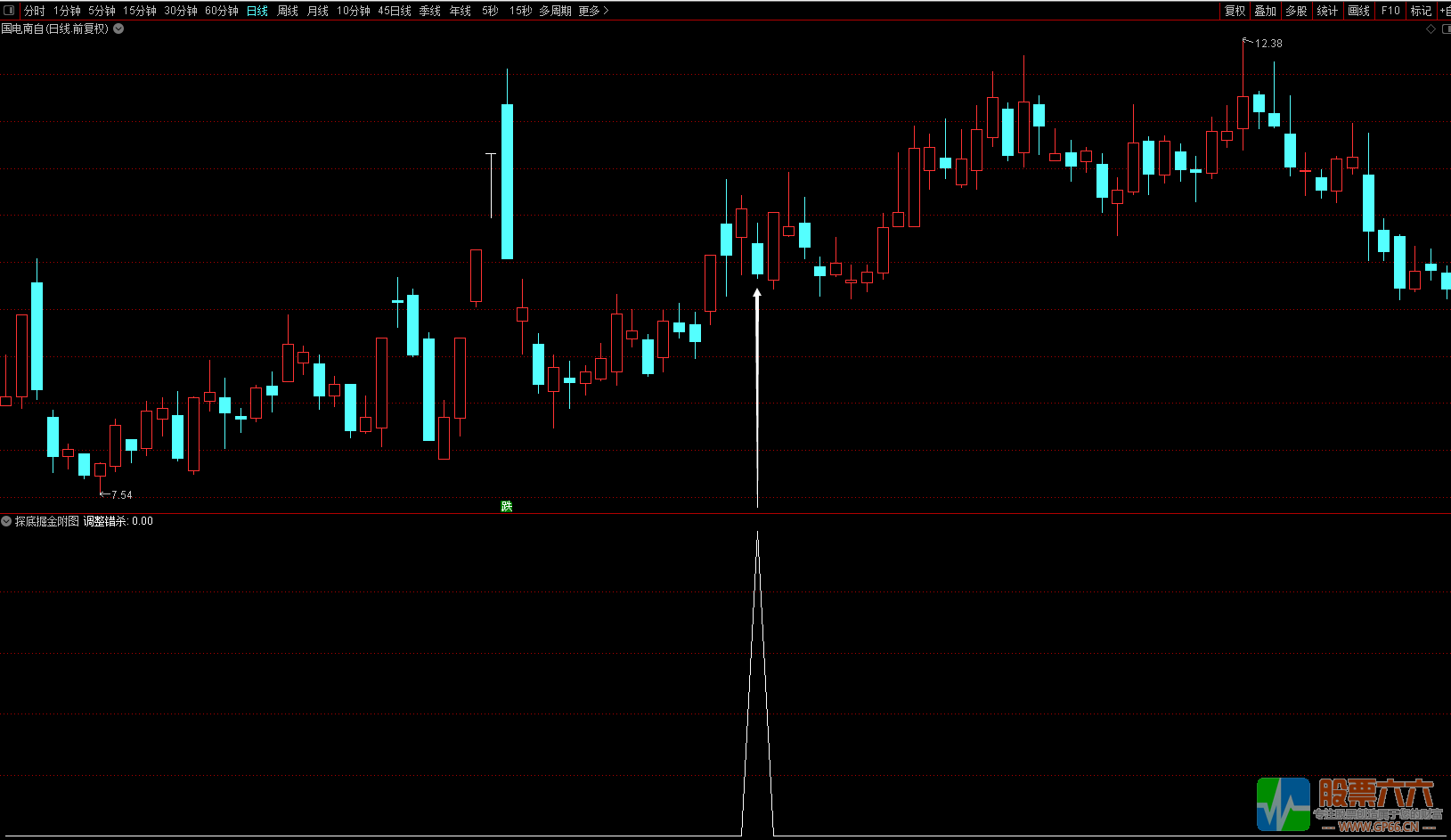The width and height of the screenshot is (1451, 840).
Task: Open the 统计 statistics tool
Action: click(1327, 11)
